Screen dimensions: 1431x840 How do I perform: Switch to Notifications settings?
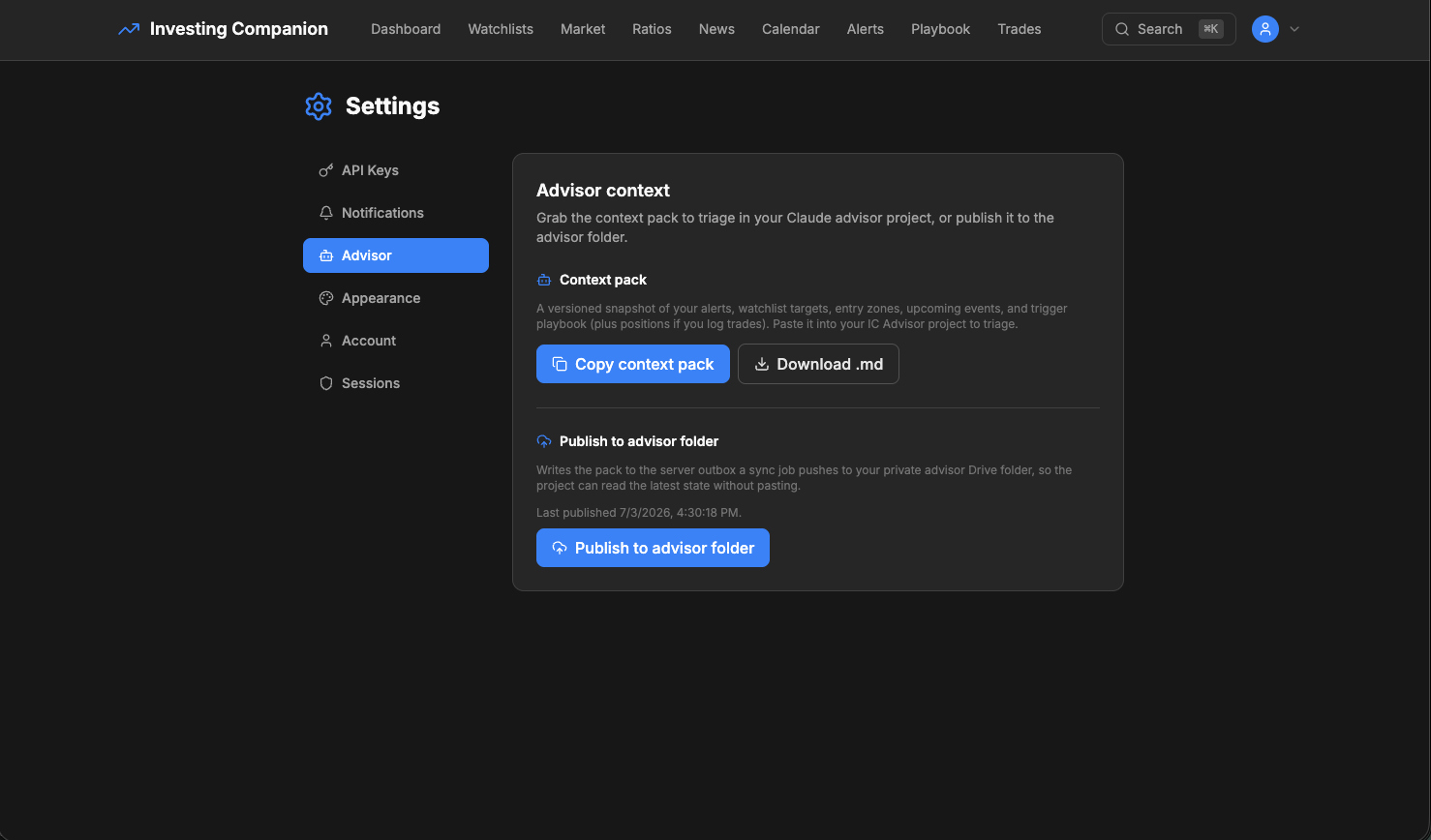396,213
